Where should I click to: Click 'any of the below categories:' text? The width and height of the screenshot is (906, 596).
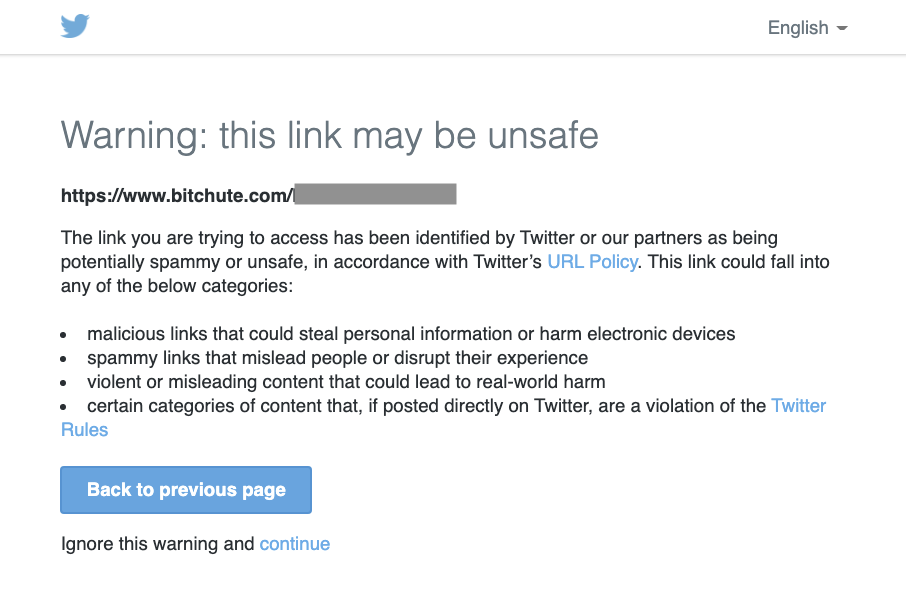tap(177, 286)
